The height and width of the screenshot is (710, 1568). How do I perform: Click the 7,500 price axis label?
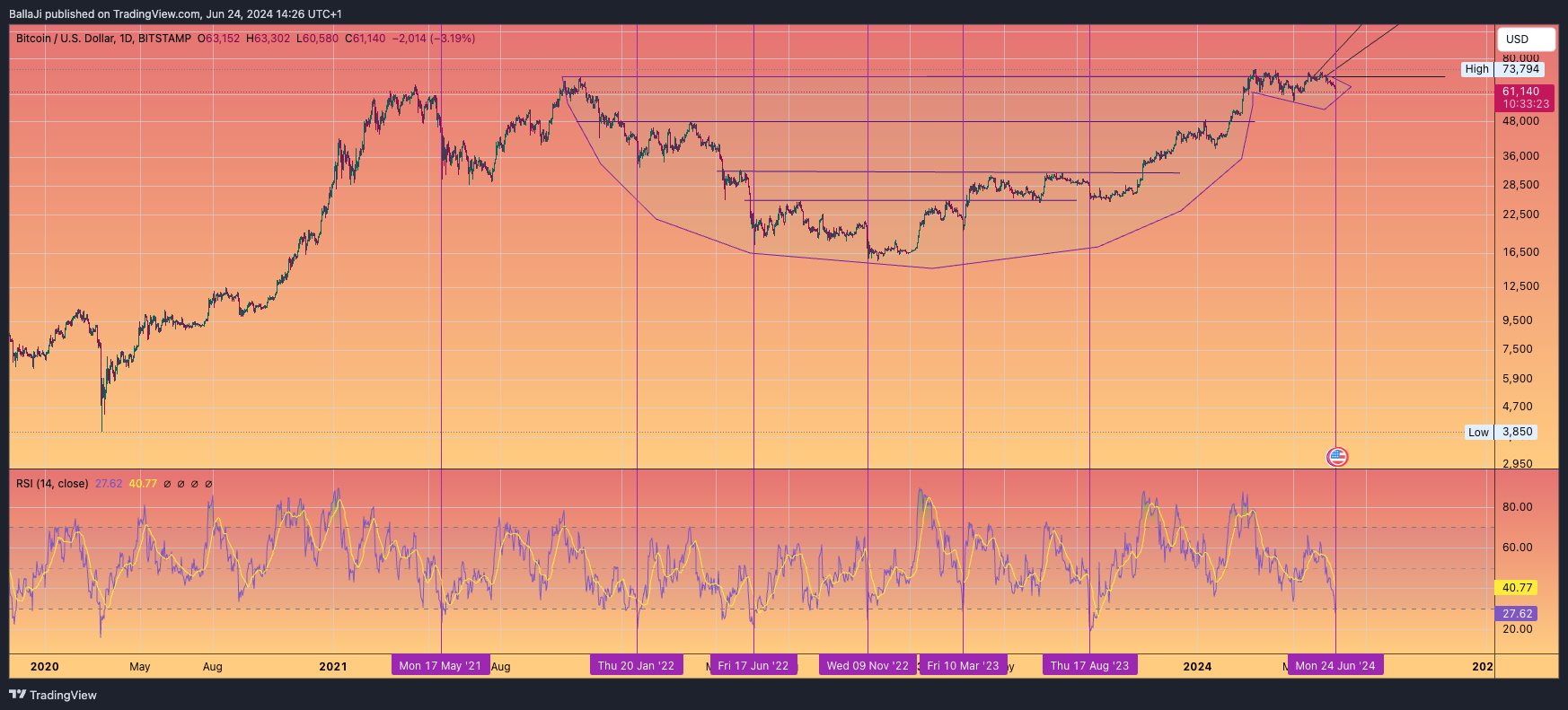(x=1518, y=349)
